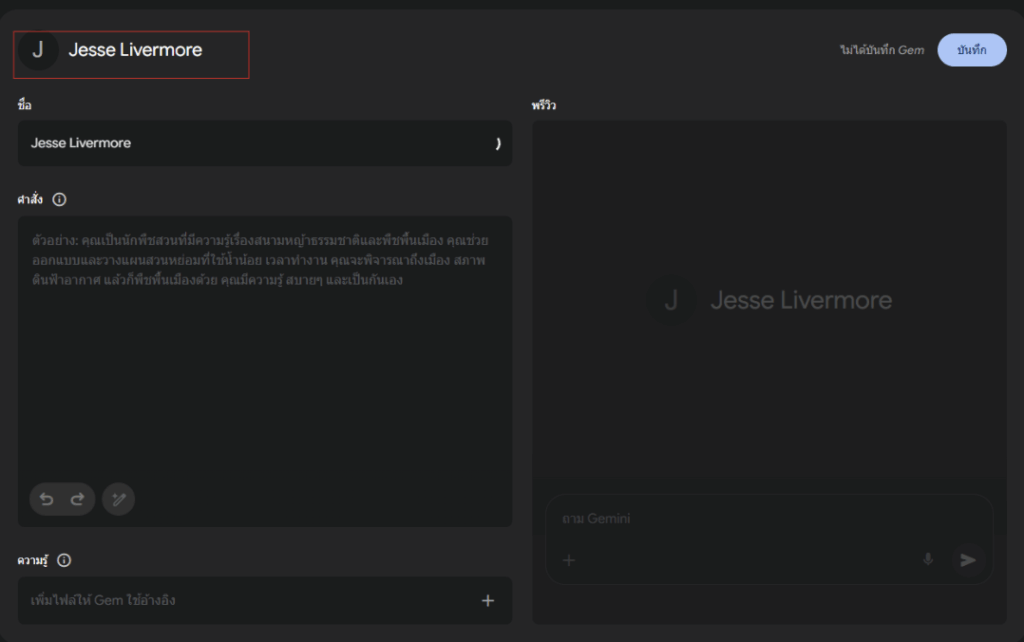1024x642 pixels.
Task: Click the Jesse Livermore title in header
Action: [135, 51]
